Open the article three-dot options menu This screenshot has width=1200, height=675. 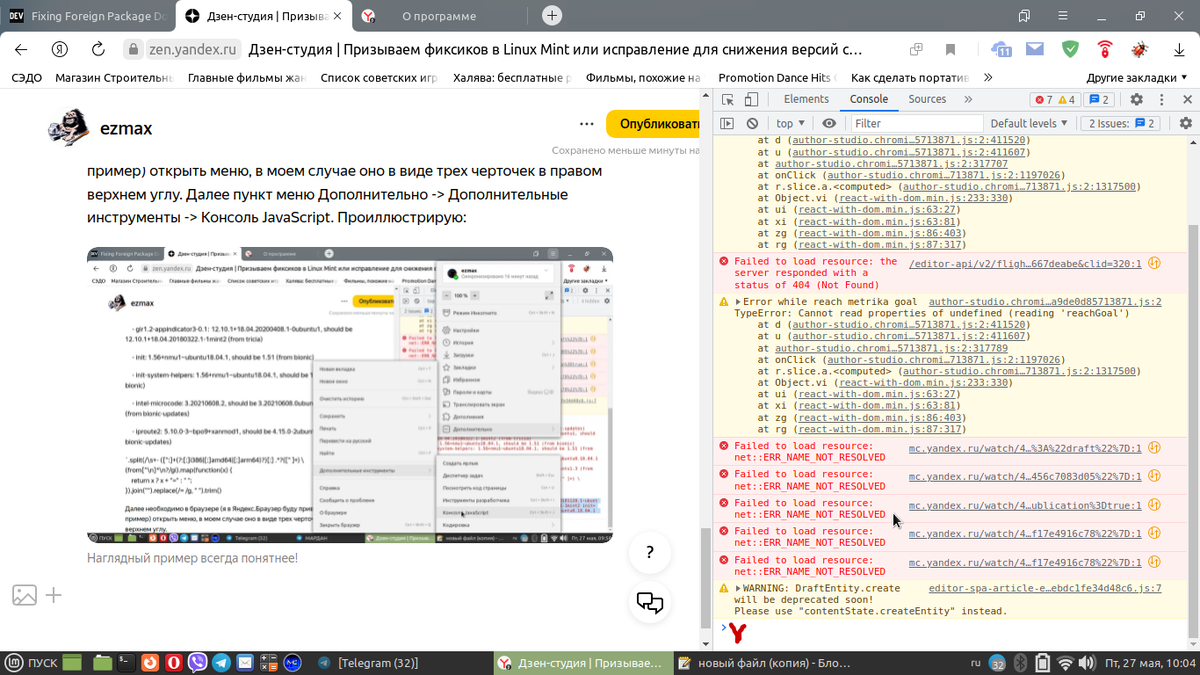pos(587,124)
